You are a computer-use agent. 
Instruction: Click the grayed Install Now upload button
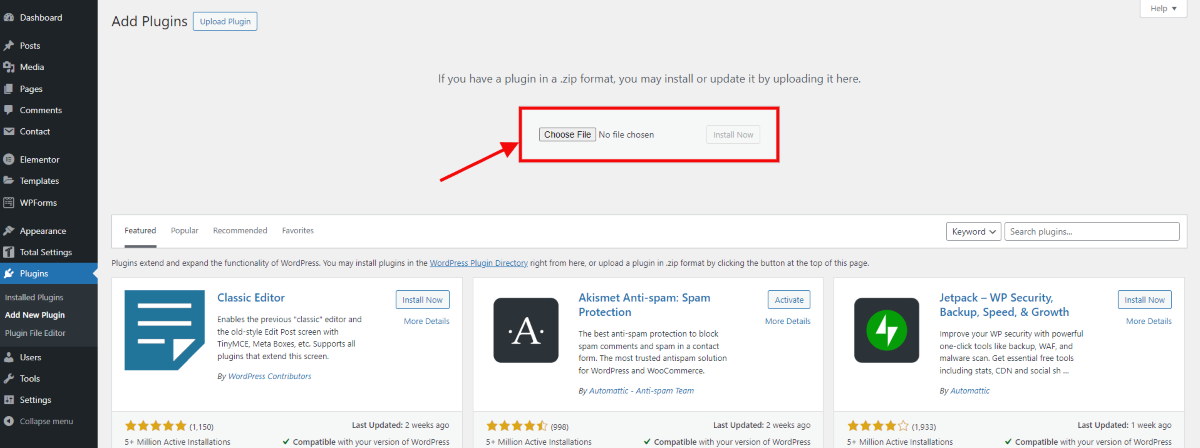point(733,134)
